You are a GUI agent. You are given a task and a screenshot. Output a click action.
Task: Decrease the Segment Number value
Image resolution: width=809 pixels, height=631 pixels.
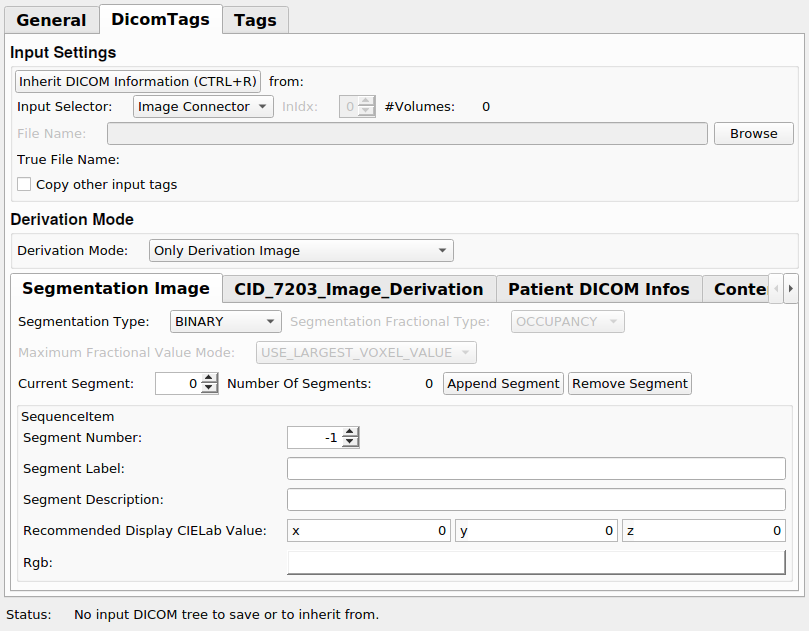(x=350, y=443)
